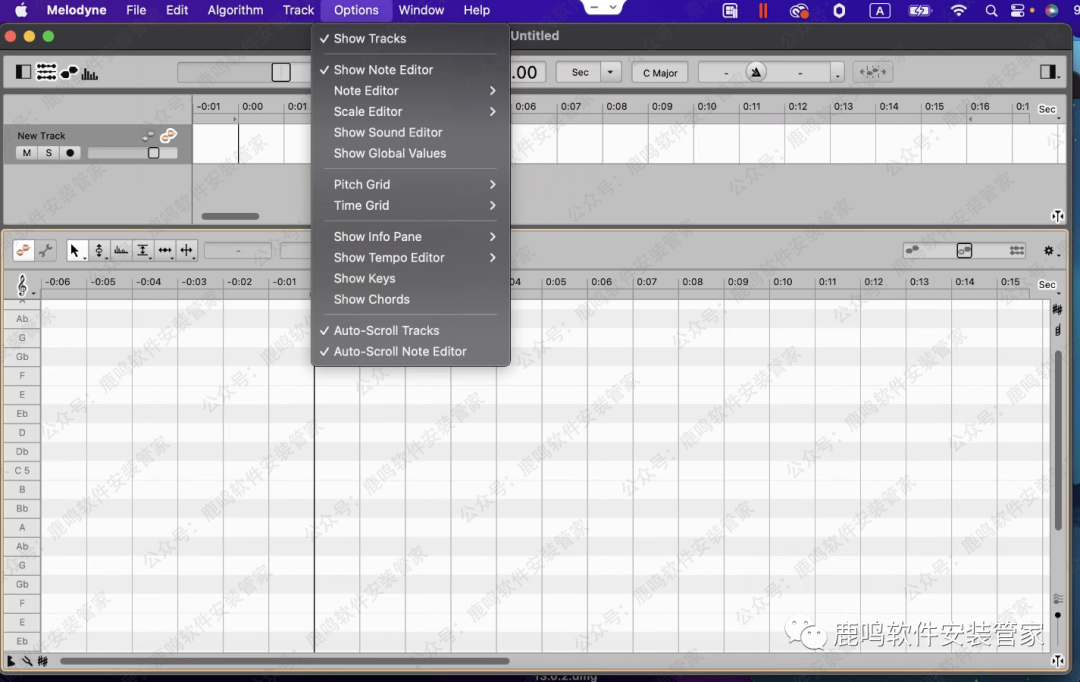The width and height of the screenshot is (1080, 682).
Task: Arm recording on New Track
Action: click(70, 153)
